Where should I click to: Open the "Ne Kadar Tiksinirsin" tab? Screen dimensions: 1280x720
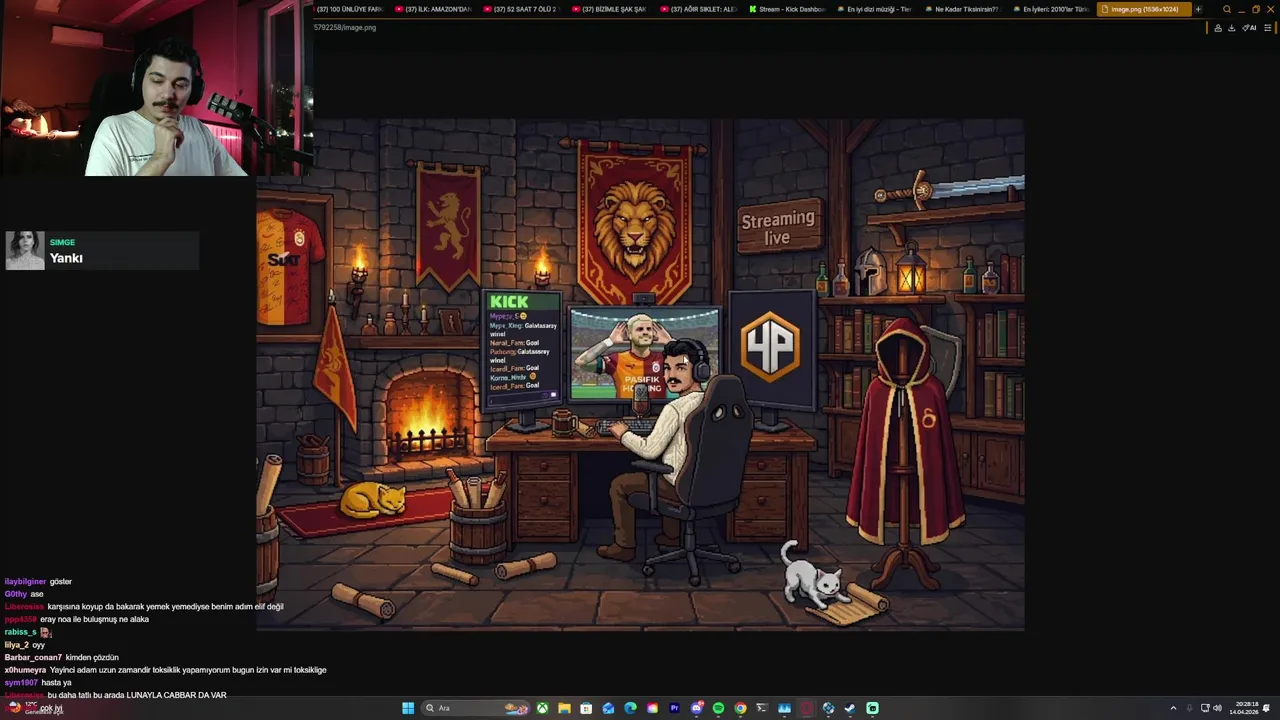pos(962,9)
